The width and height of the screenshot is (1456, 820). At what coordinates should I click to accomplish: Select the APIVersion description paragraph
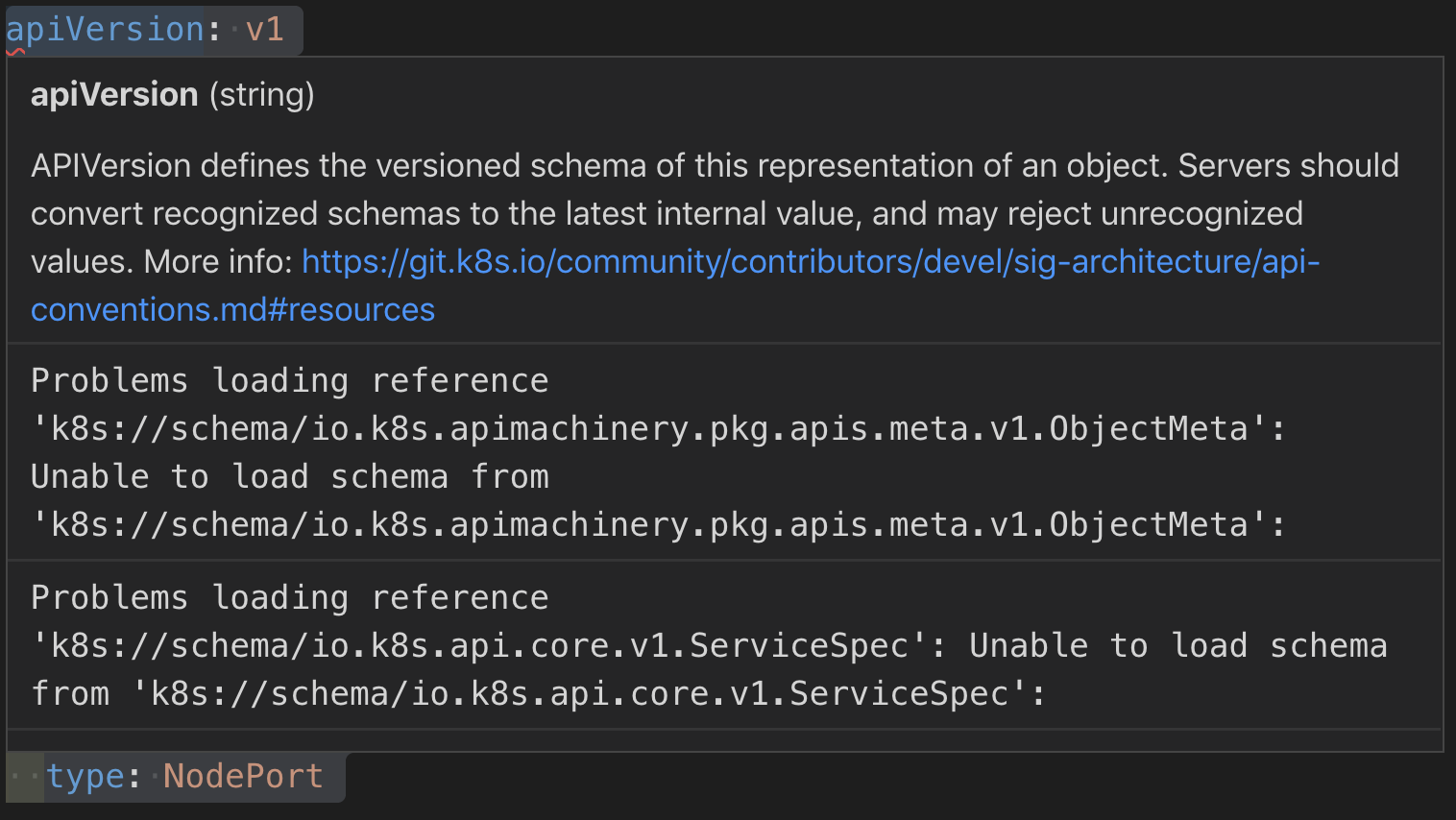pos(672,213)
